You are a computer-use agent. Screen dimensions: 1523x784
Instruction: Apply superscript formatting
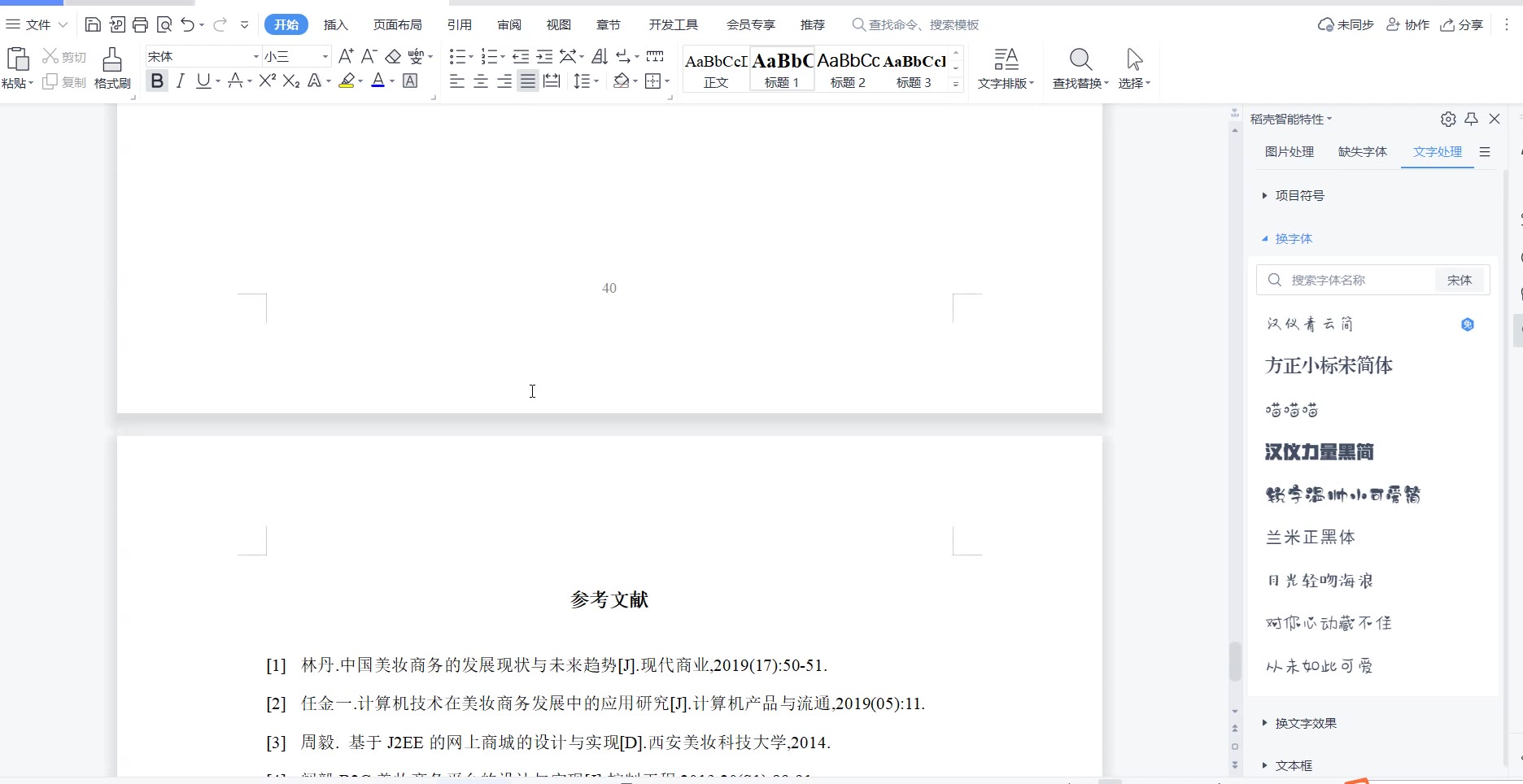268,81
